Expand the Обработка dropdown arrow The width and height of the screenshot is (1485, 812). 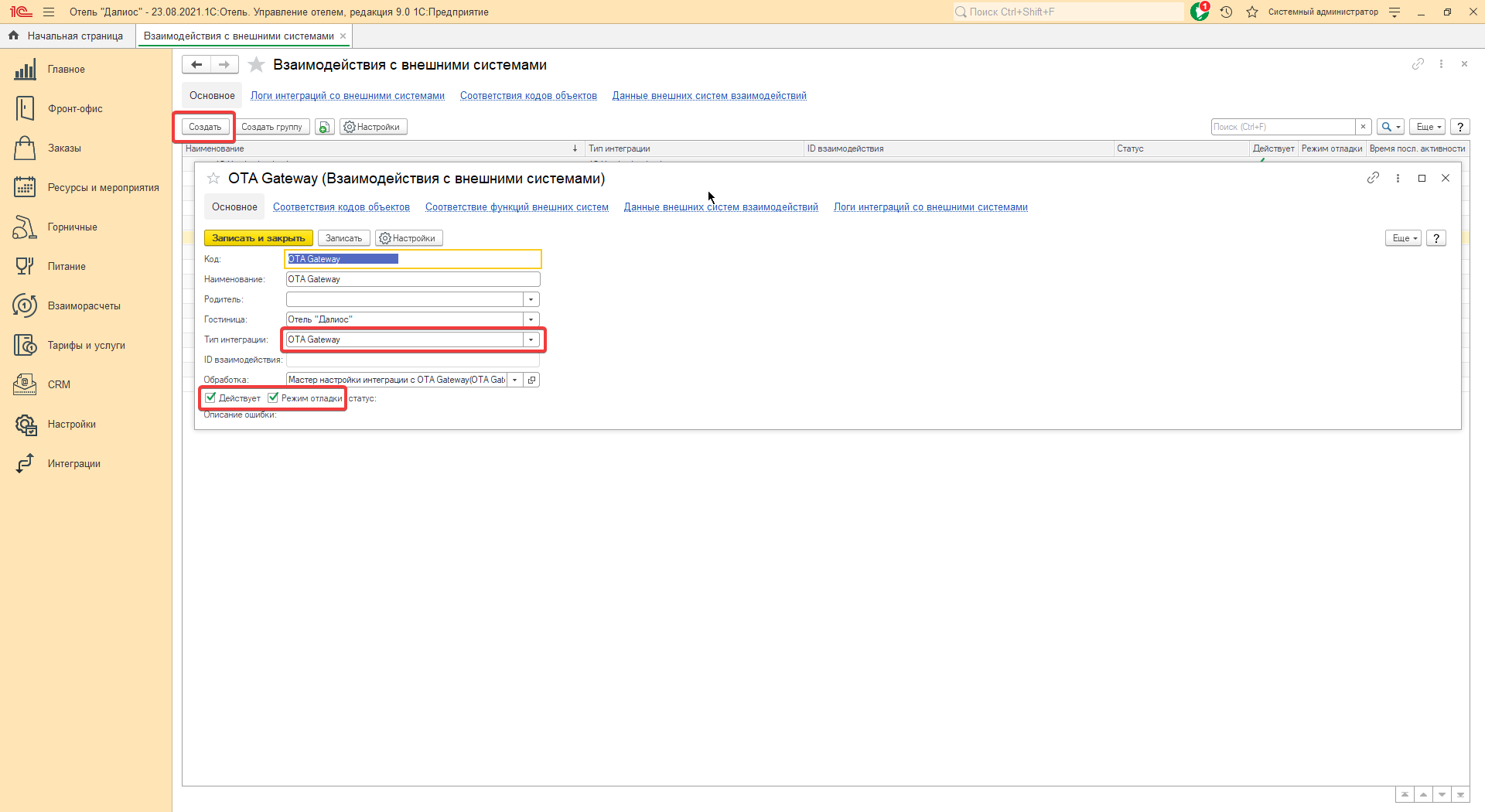coord(514,380)
